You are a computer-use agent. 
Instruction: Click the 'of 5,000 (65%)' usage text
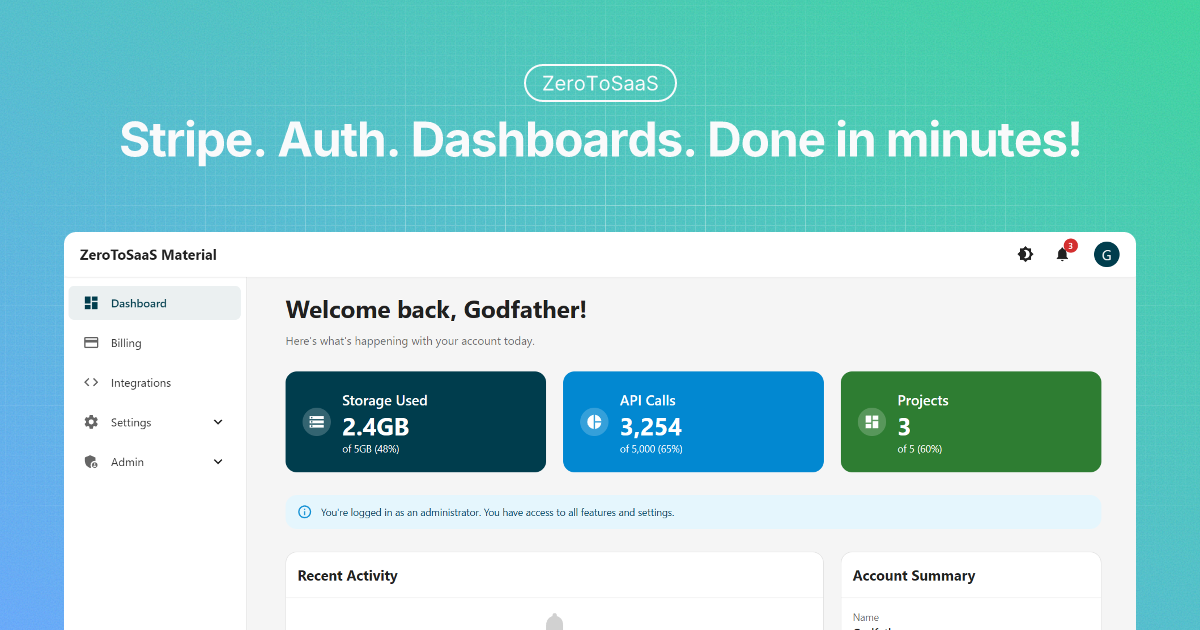tap(651, 449)
